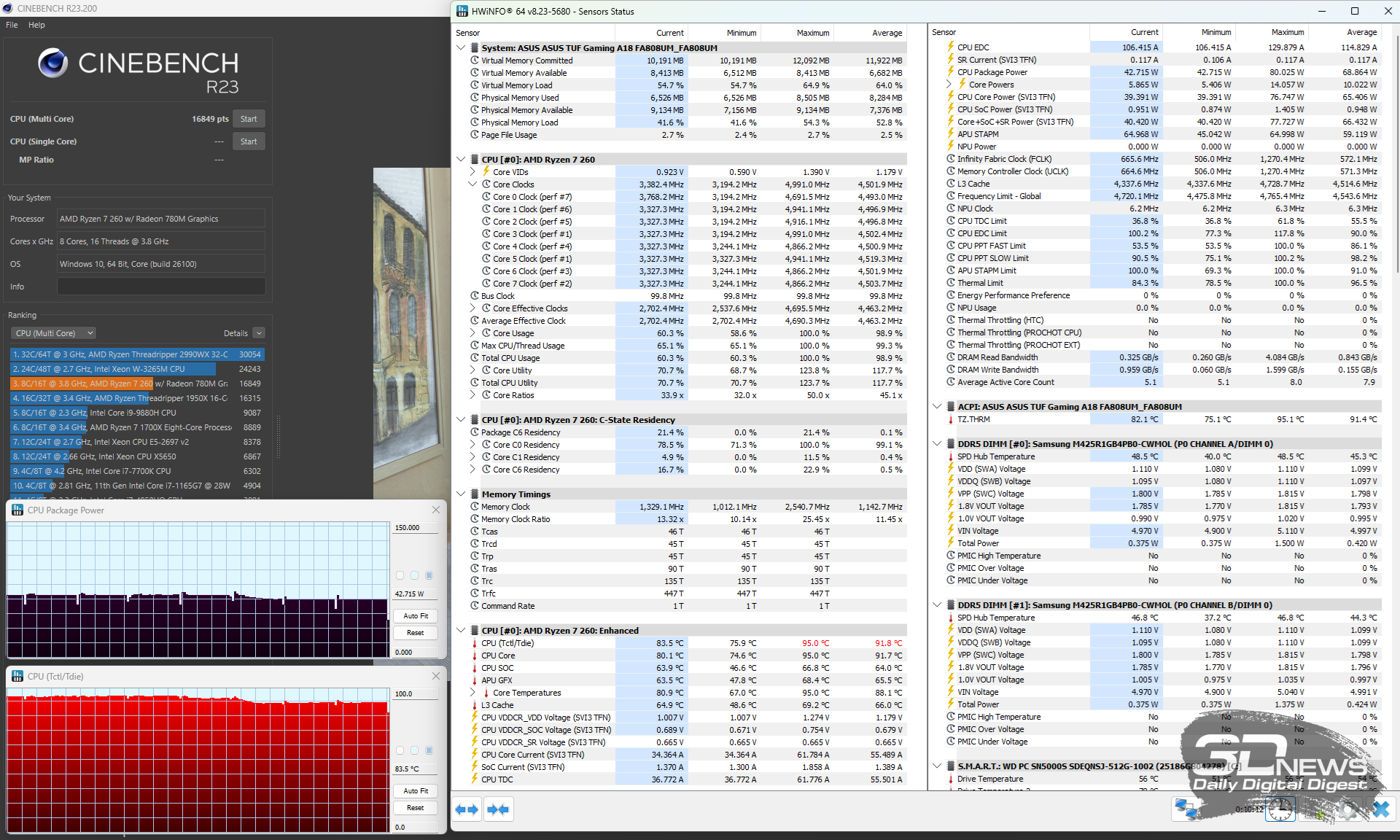The image size is (1400, 840).
Task: Select ranking entry AMD Ryzen Threadripper 2990WX
Action: [x=137, y=354]
